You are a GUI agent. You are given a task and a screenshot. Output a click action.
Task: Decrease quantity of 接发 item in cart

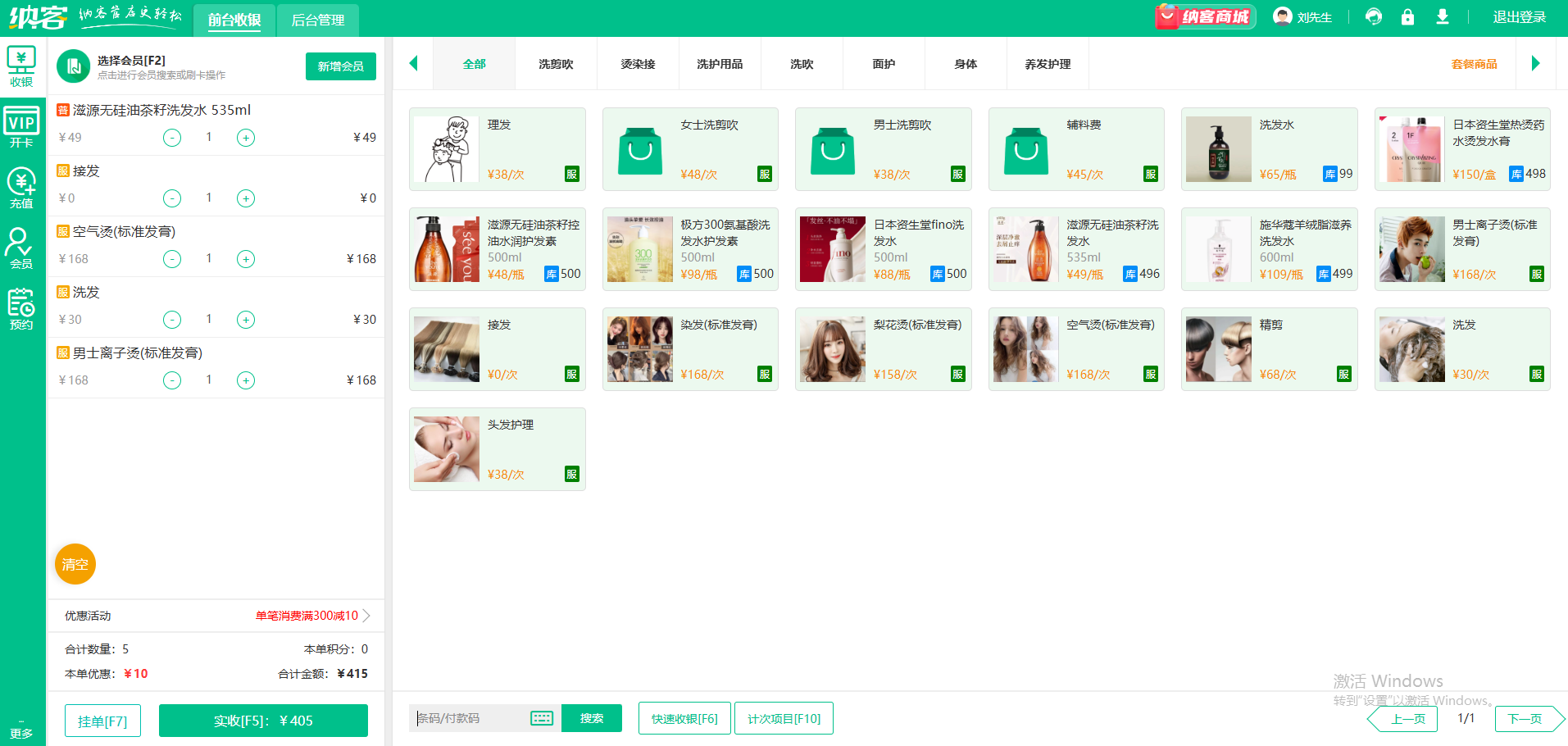(x=172, y=198)
